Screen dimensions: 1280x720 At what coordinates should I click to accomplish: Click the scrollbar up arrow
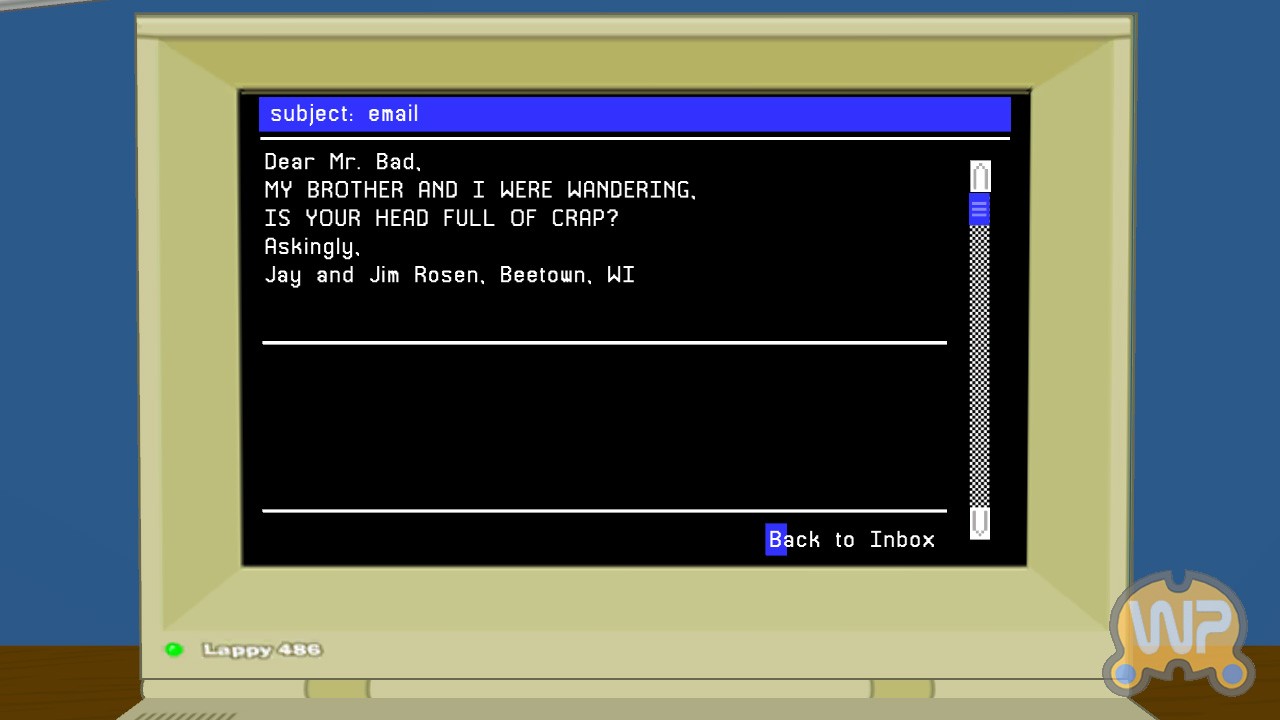tap(980, 176)
